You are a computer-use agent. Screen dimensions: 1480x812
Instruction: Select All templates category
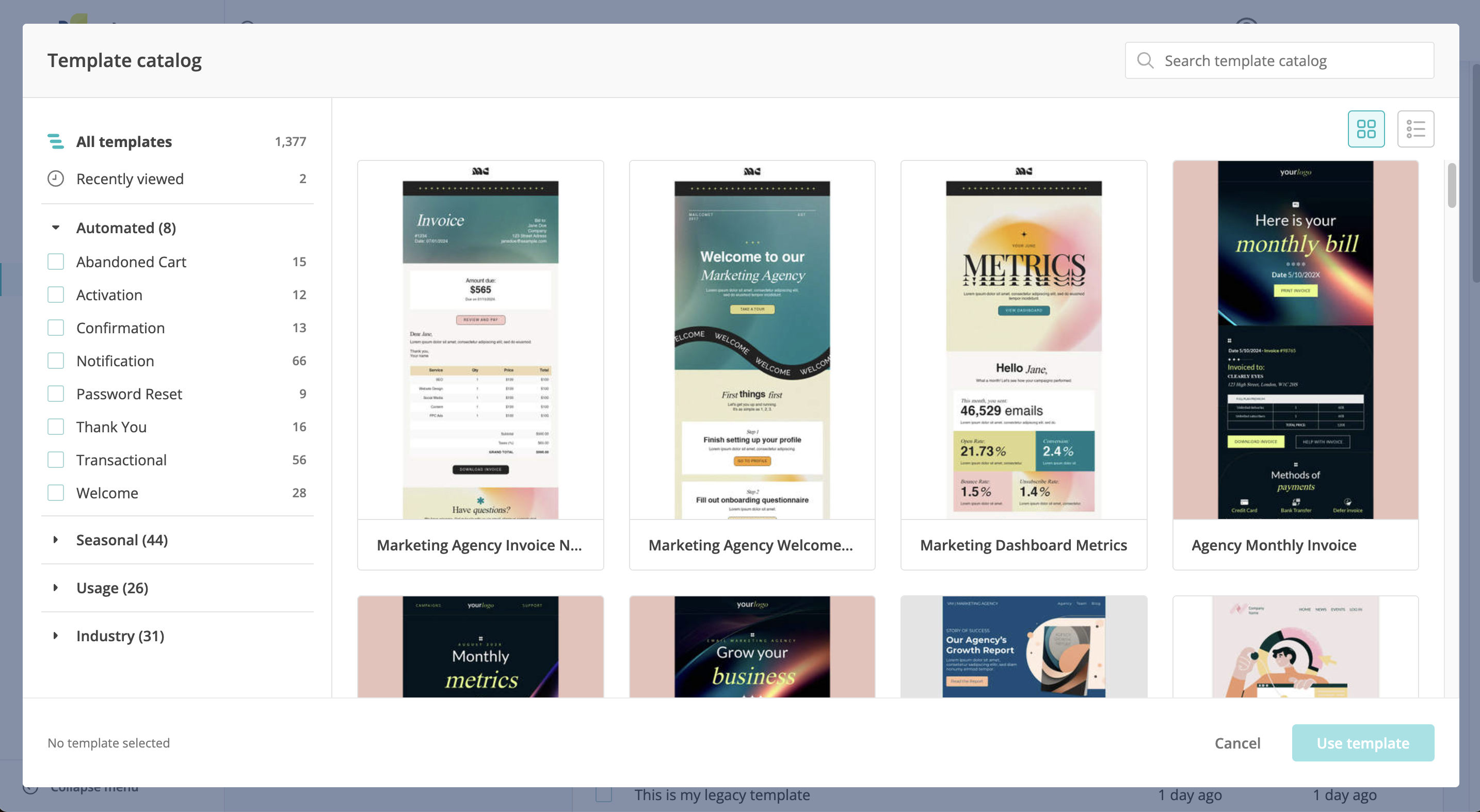tap(177, 141)
